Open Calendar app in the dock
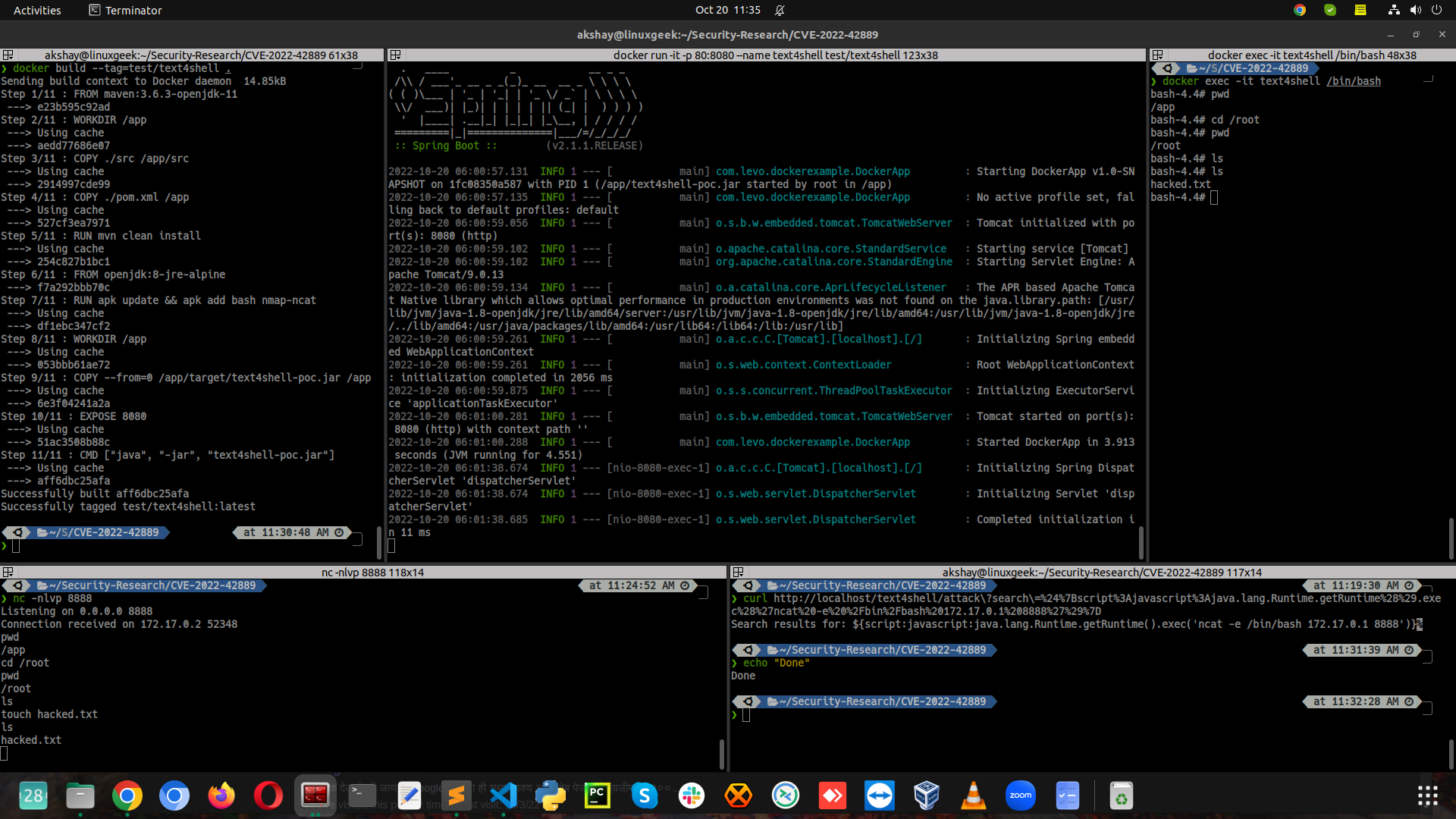This screenshot has width=1456, height=819. [33, 795]
